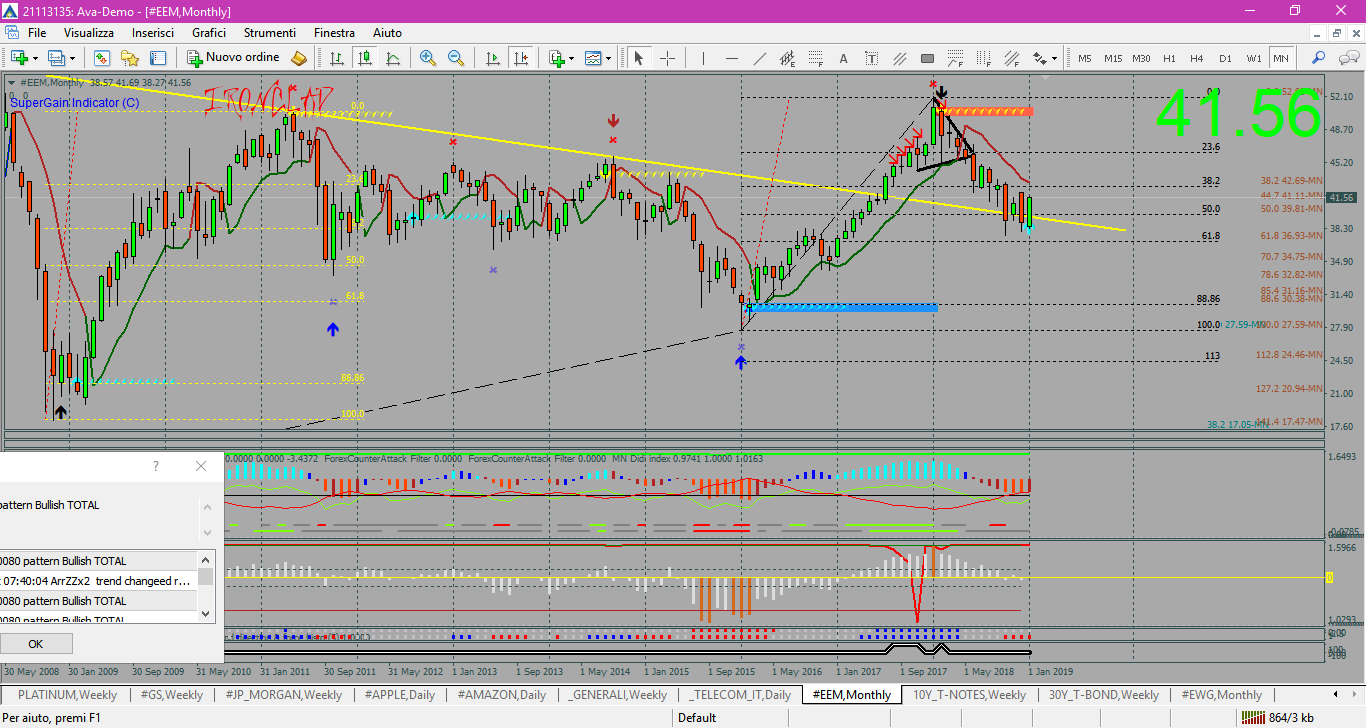Switch chart to bar chart mode

tap(337, 58)
